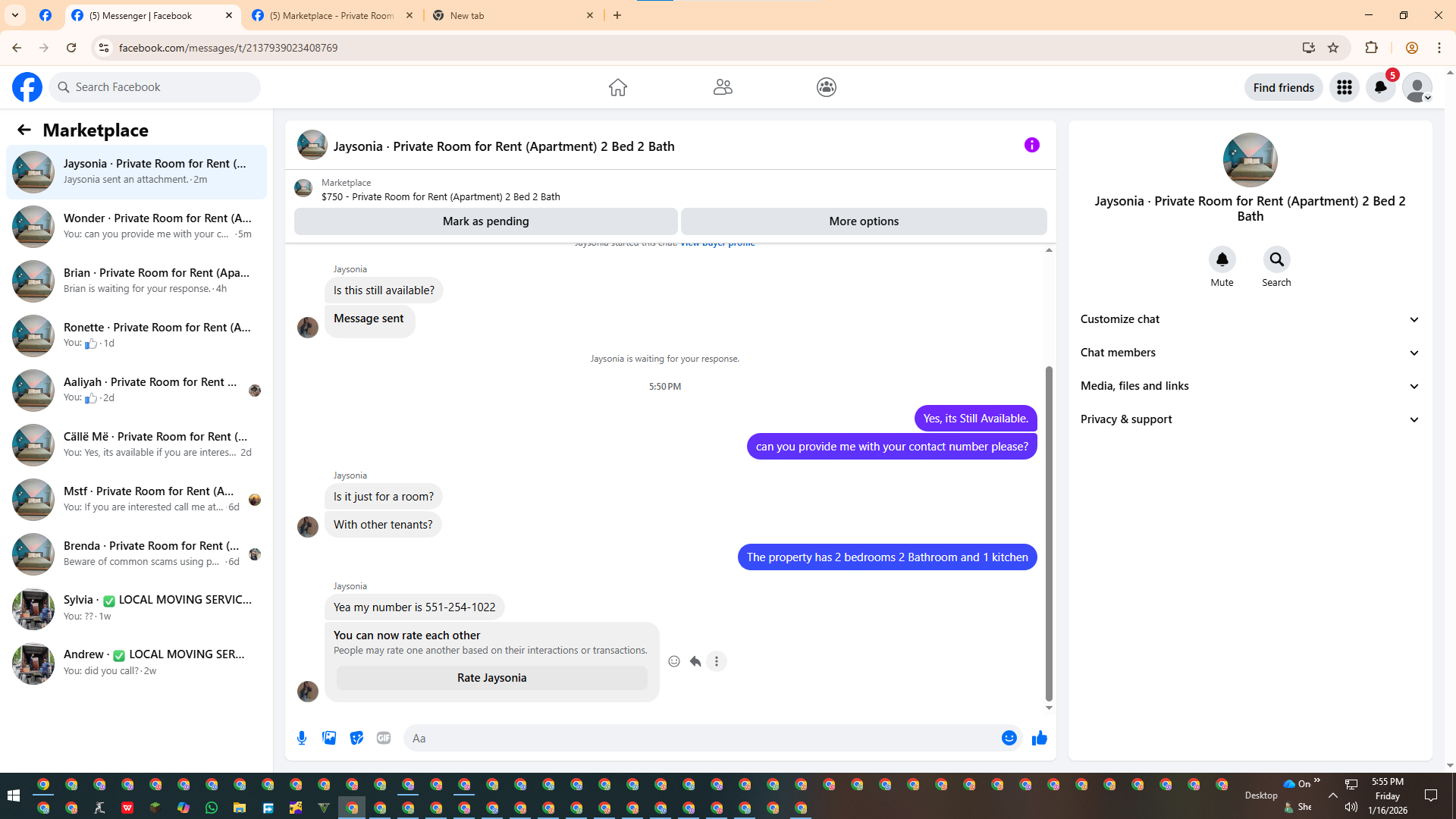The width and height of the screenshot is (1456, 819).
Task: Click the voice clip microphone icon
Action: [x=302, y=738]
